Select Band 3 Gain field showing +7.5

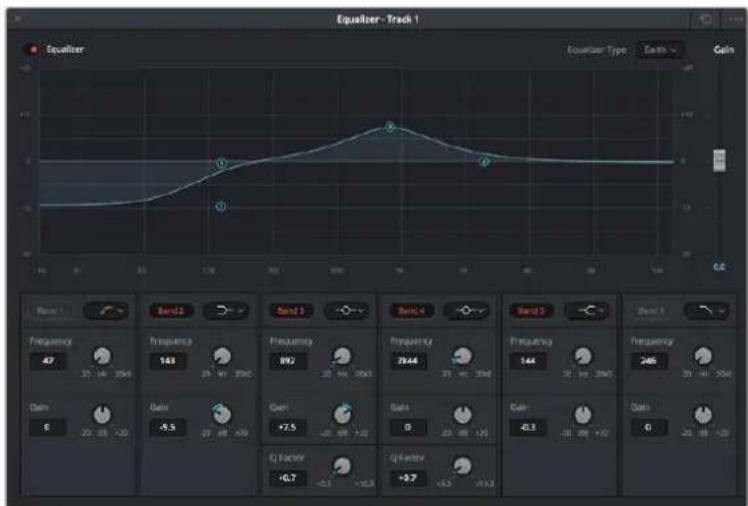pyautogui.click(x=288, y=427)
